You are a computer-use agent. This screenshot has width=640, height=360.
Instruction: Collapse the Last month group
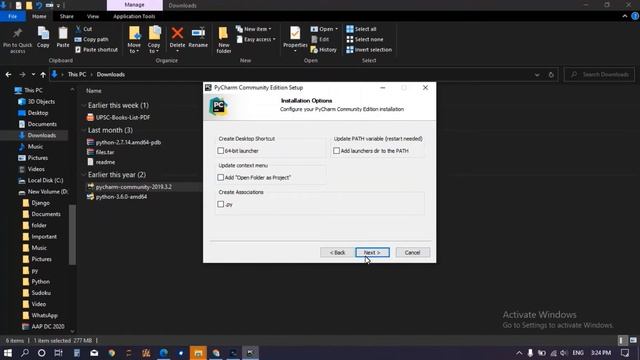pos(84,130)
